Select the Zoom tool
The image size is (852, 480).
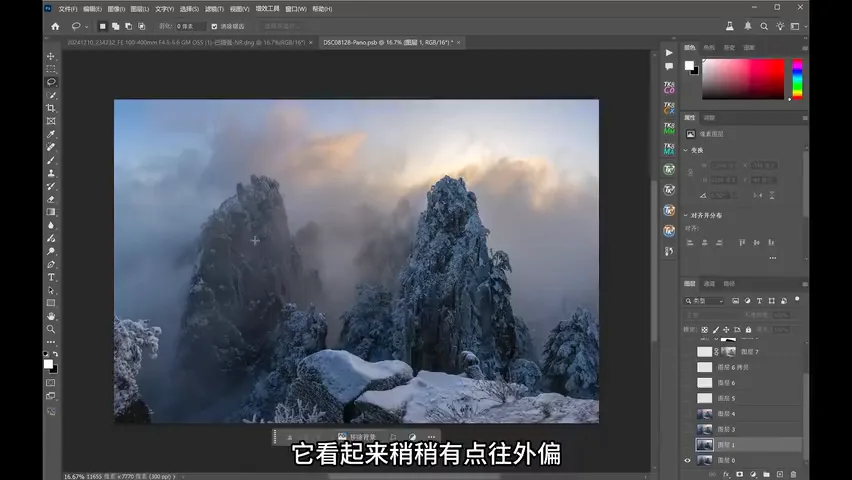51,329
